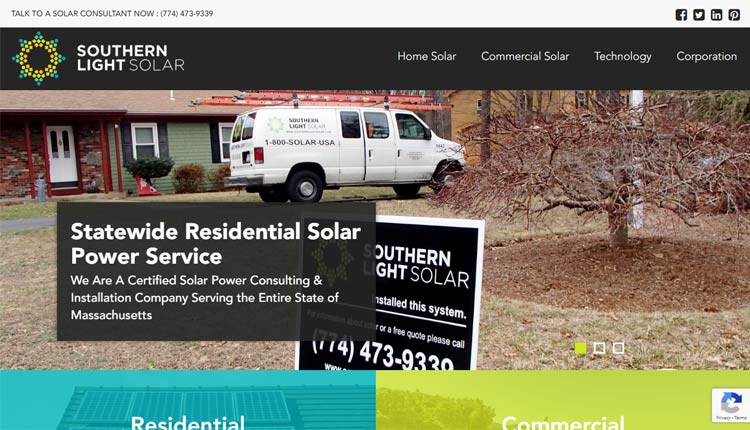Open the LinkedIn social icon
Image resolution: width=750 pixels, height=430 pixels.
click(x=717, y=15)
